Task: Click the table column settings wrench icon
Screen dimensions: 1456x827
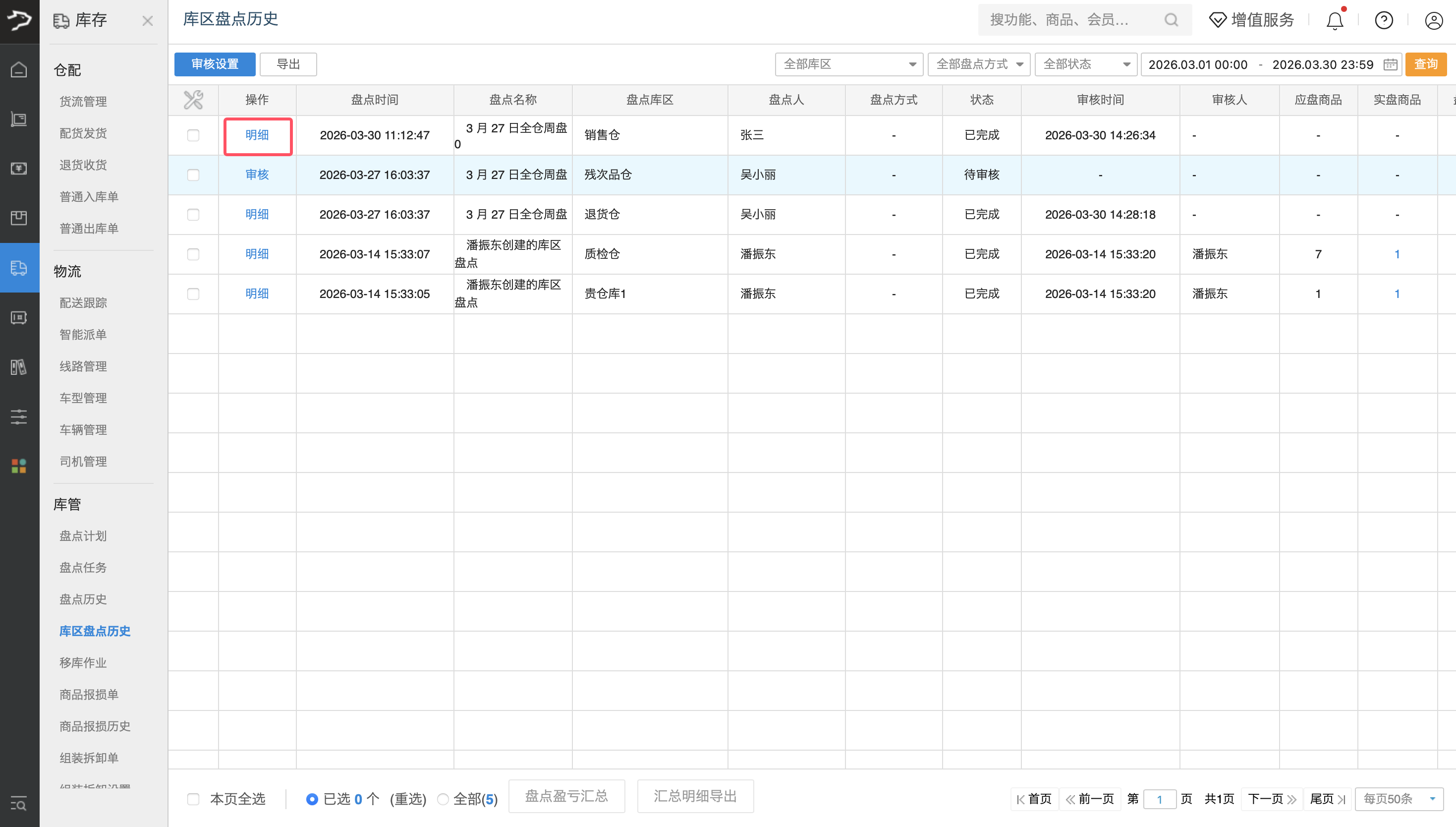Action: pos(193,100)
